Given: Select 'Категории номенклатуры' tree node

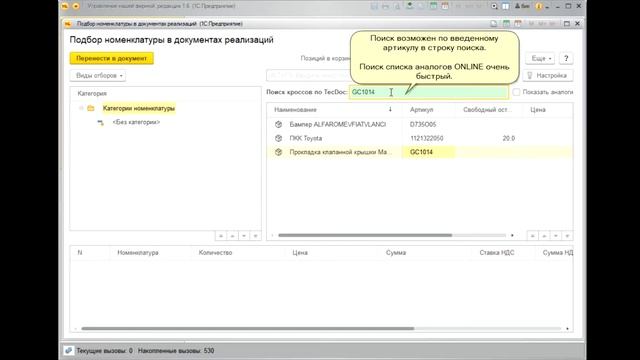Looking at the screenshot, I should 139,108.
